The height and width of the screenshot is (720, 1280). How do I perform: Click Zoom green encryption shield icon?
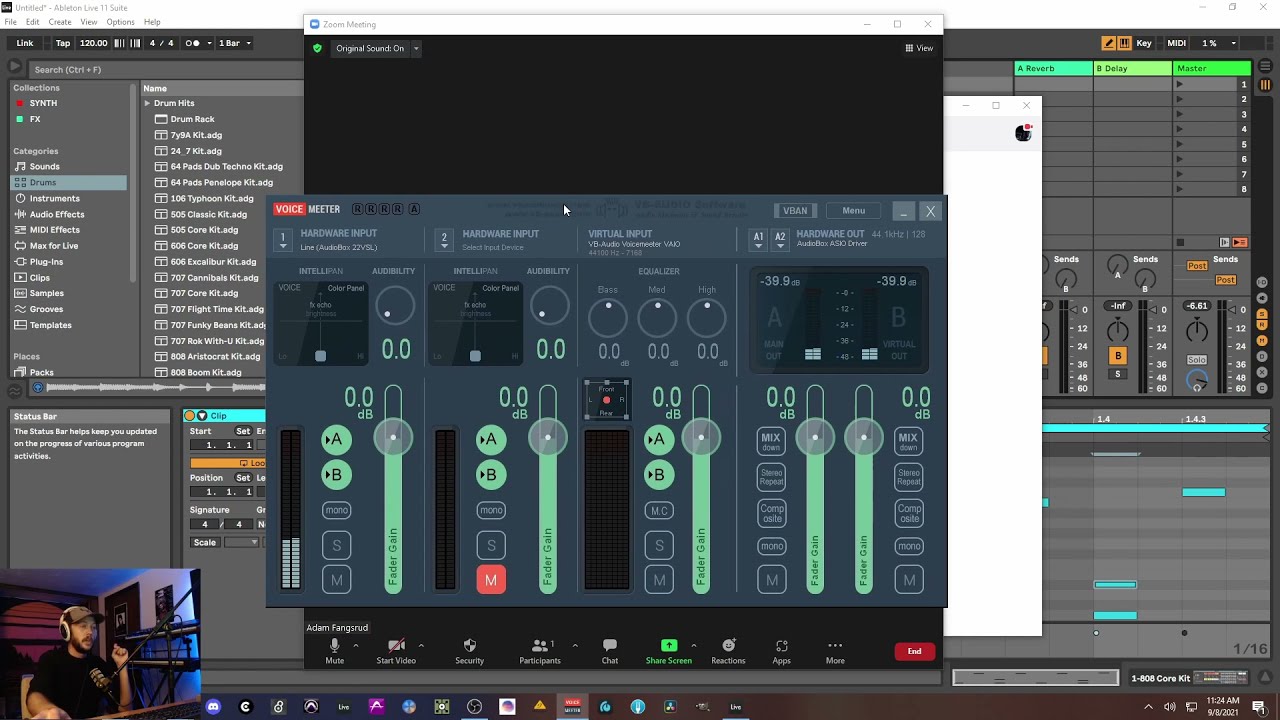(x=317, y=48)
